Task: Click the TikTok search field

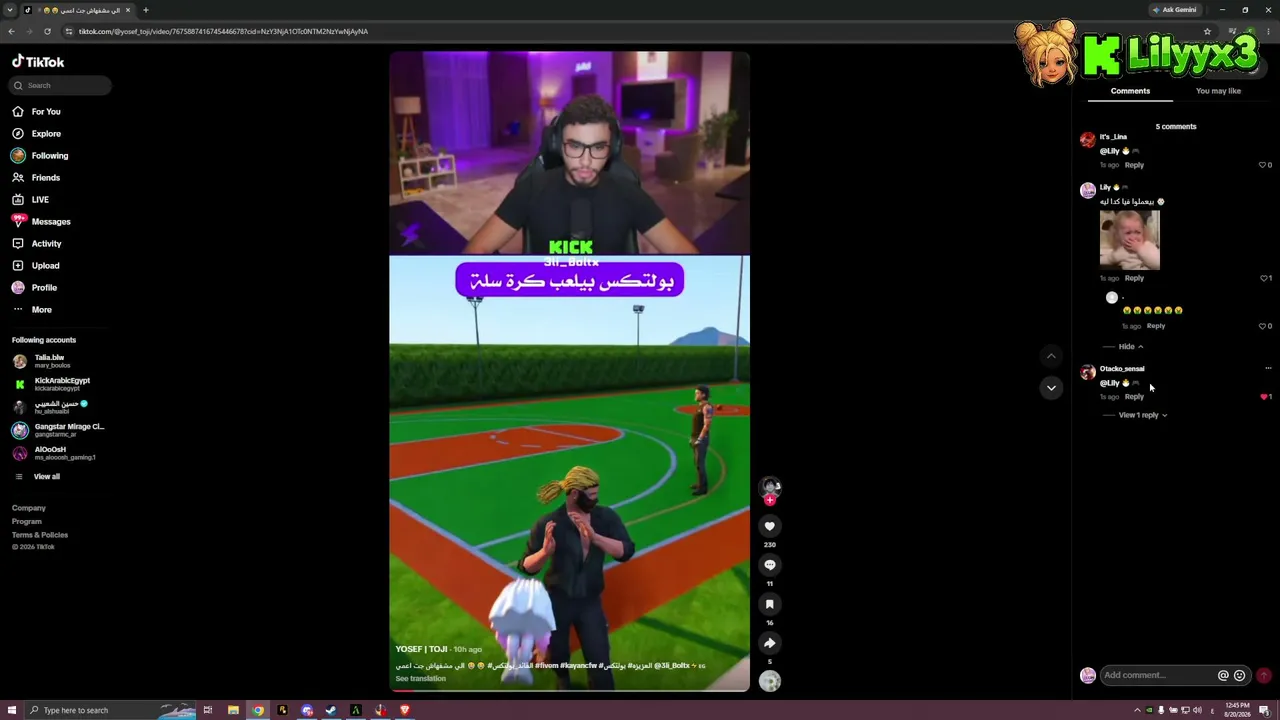Action: click(61, 85)
